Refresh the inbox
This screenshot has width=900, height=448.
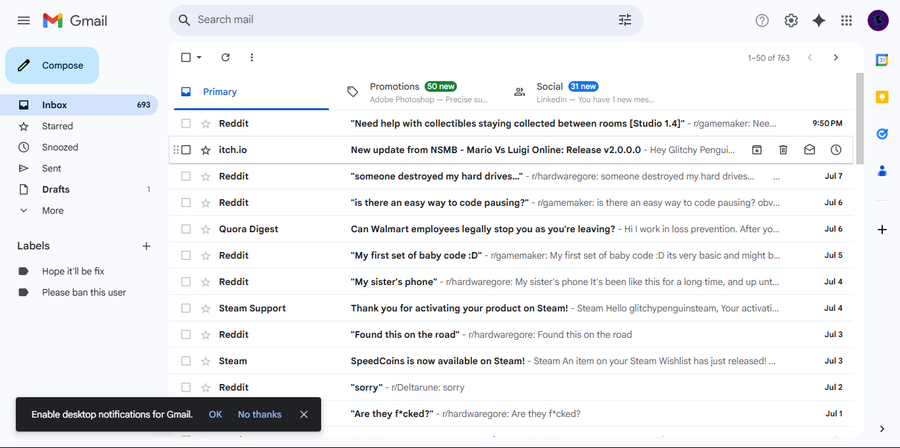(x=226, y=57)
